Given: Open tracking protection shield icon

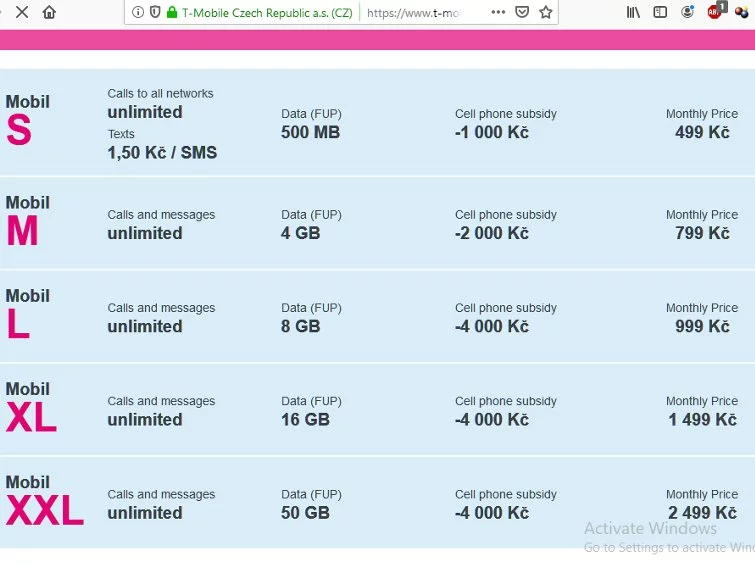Looking at the screenshot, I should [155, 13].
